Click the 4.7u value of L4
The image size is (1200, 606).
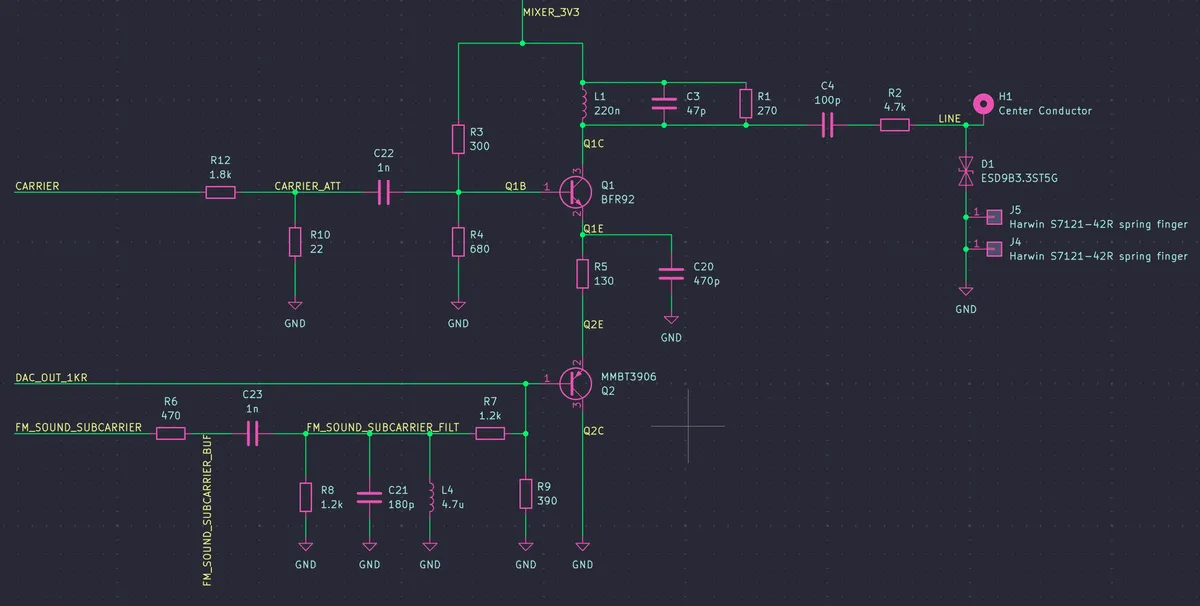tap(453, 505)
